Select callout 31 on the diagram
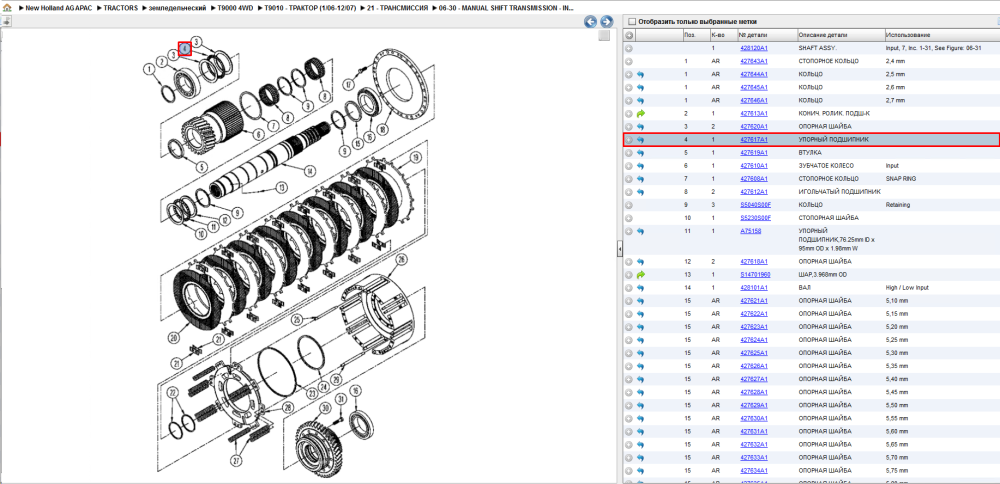 [x=341, y=399]
